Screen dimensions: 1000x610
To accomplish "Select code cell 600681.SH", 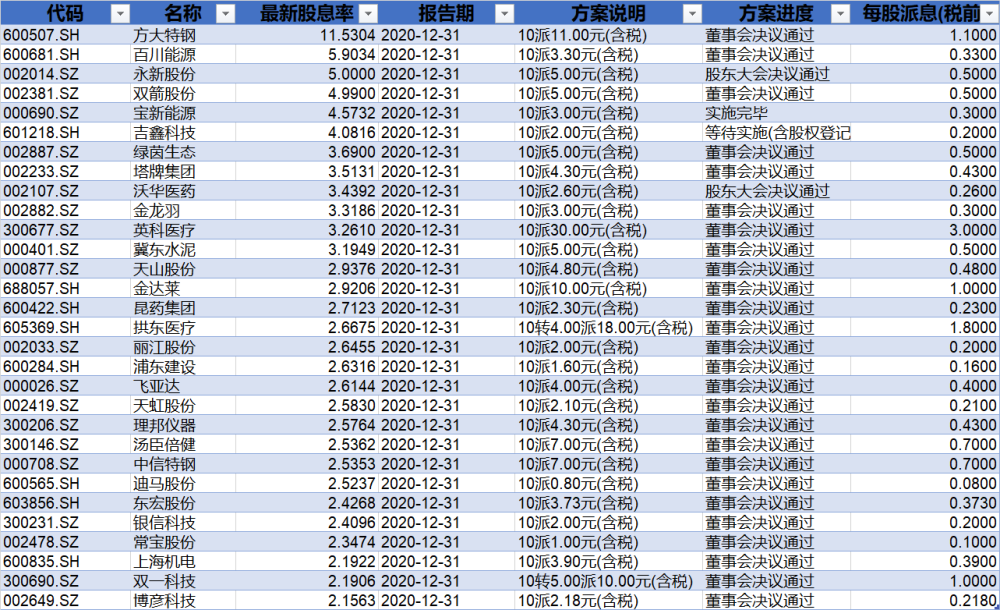I will (x=65, y=55).
